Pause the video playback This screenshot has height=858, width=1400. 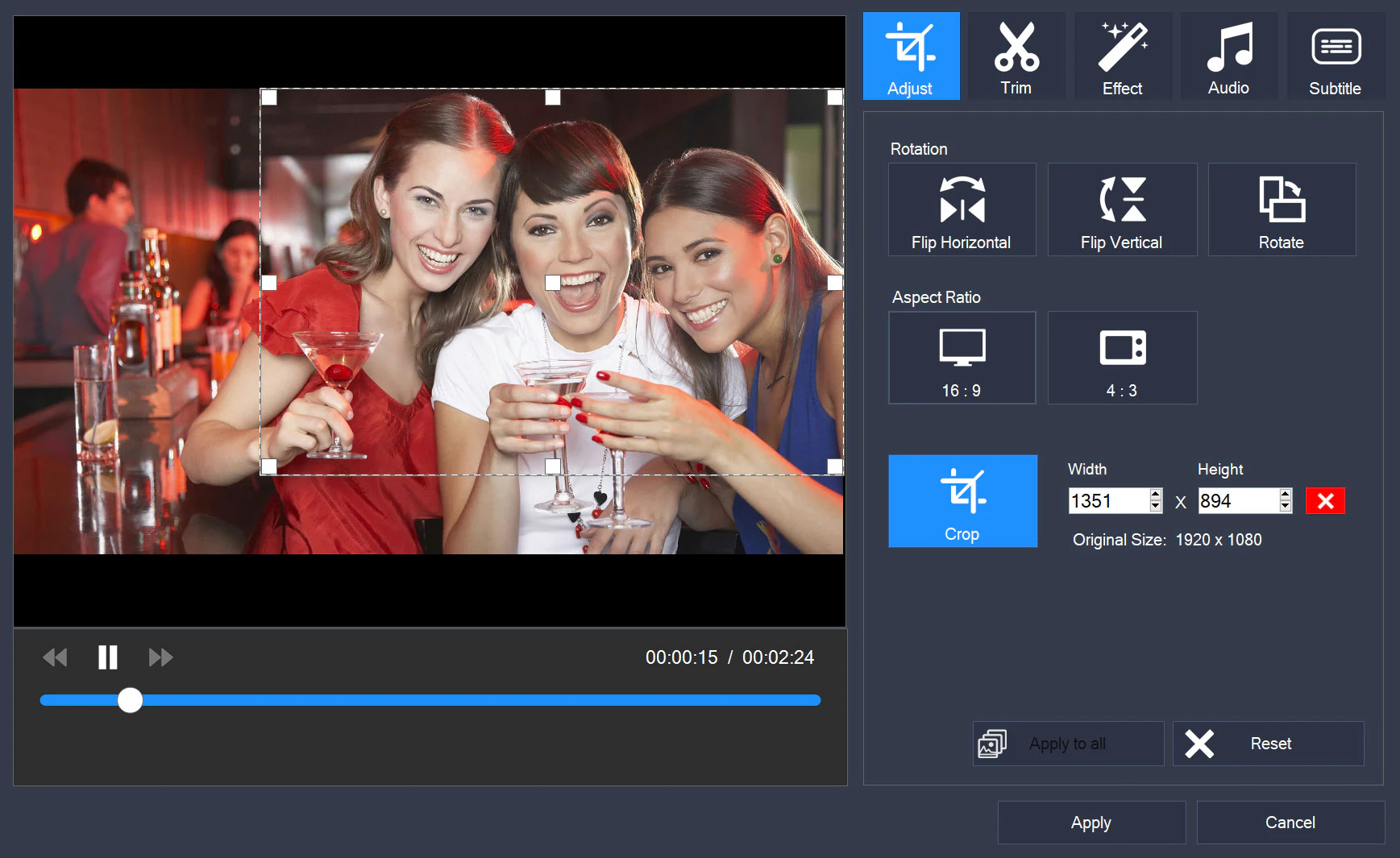pos(107,657)
